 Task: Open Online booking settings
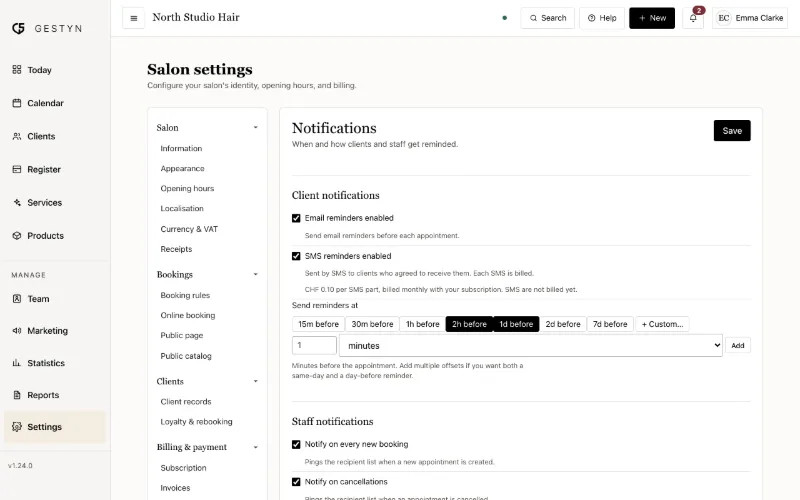tap(188, 315)
